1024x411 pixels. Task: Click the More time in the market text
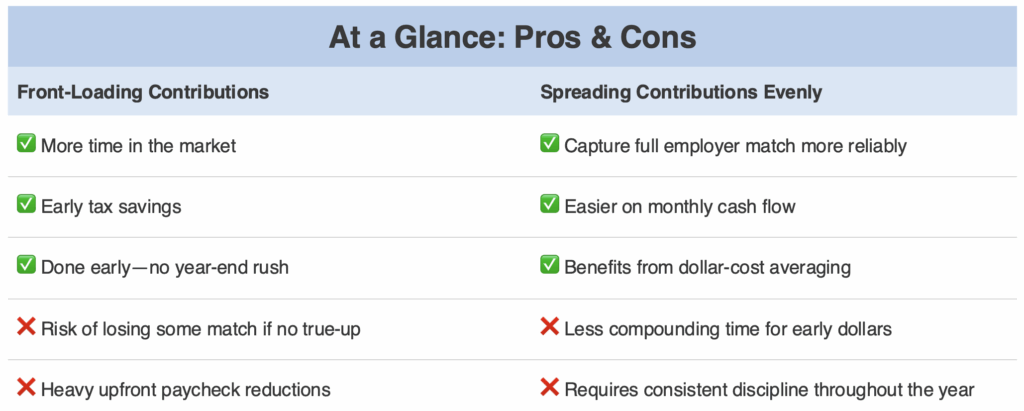tap(138, 146)
